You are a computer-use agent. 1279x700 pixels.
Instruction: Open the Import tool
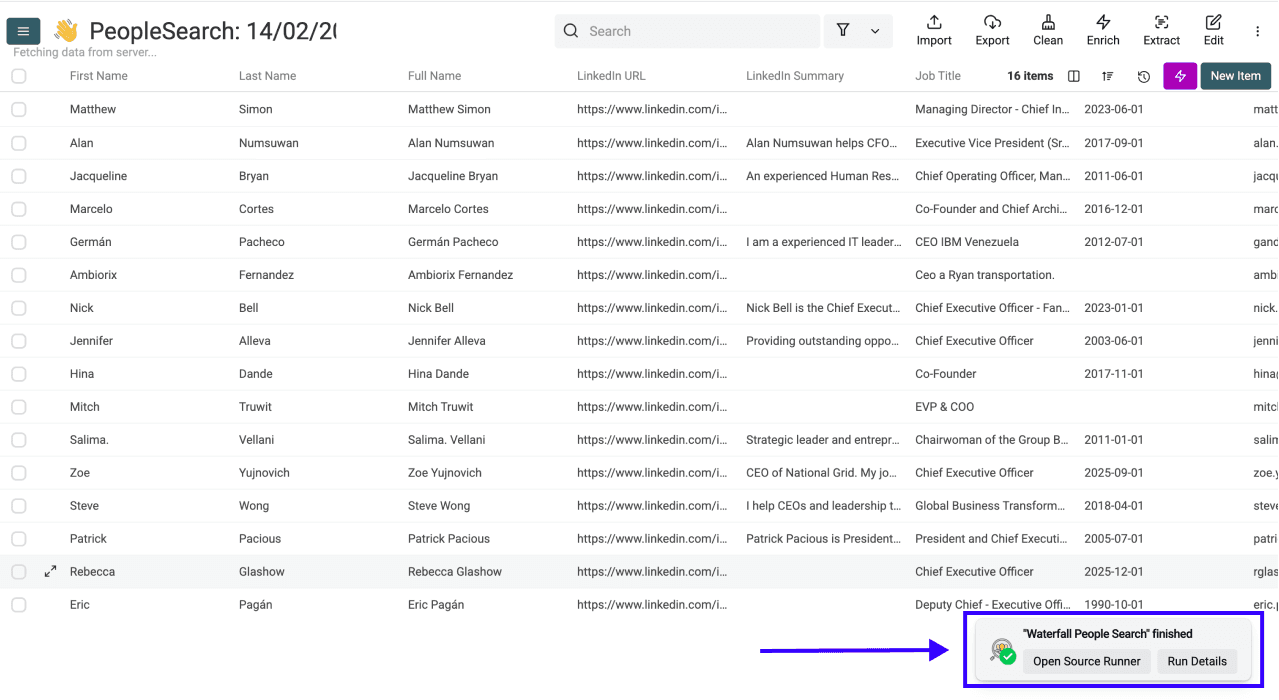click(933, 30)
